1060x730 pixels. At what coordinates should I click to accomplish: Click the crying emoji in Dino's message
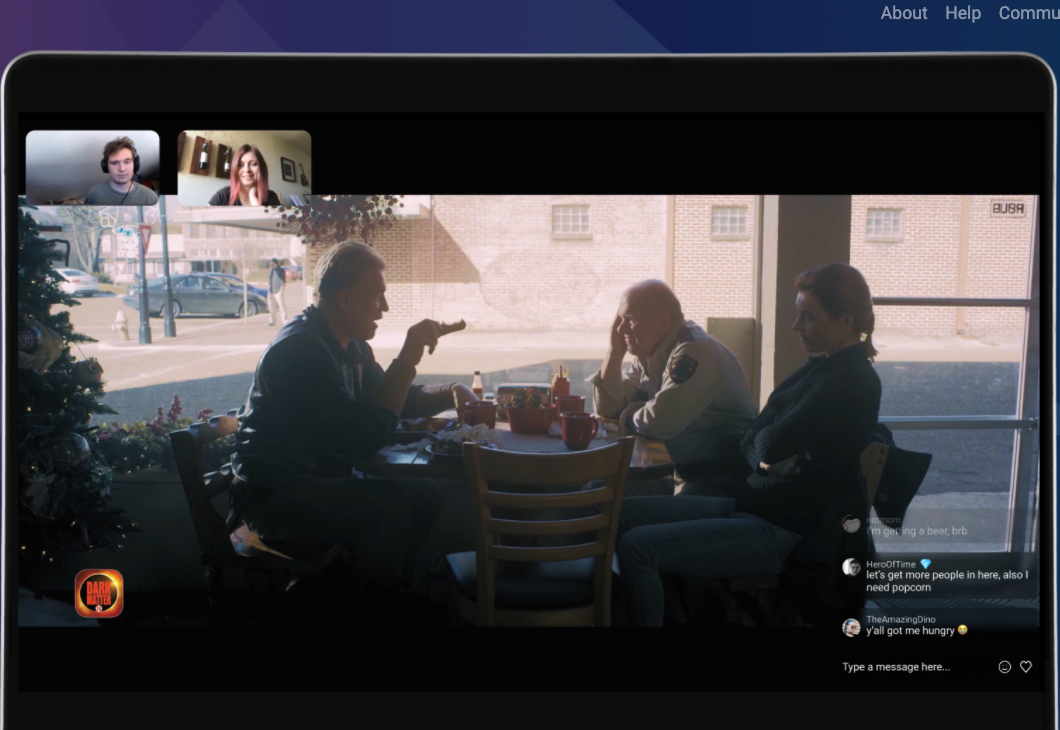click(962, 631)
